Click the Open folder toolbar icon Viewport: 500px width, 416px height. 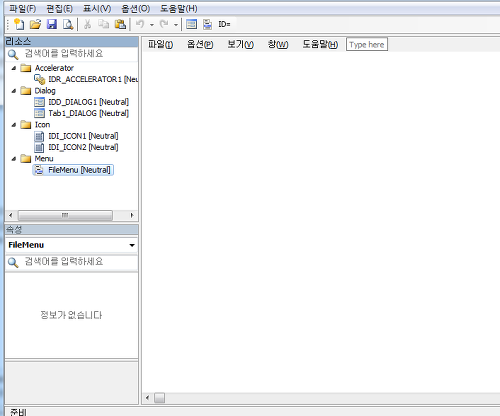(35, 24)
